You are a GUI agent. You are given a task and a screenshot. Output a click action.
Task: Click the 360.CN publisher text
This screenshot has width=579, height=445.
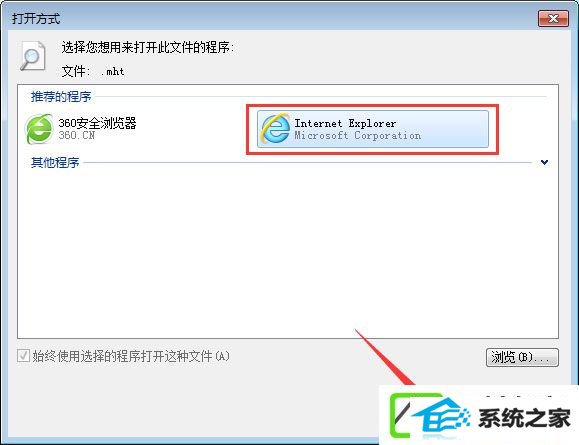[x=77, y=135]
